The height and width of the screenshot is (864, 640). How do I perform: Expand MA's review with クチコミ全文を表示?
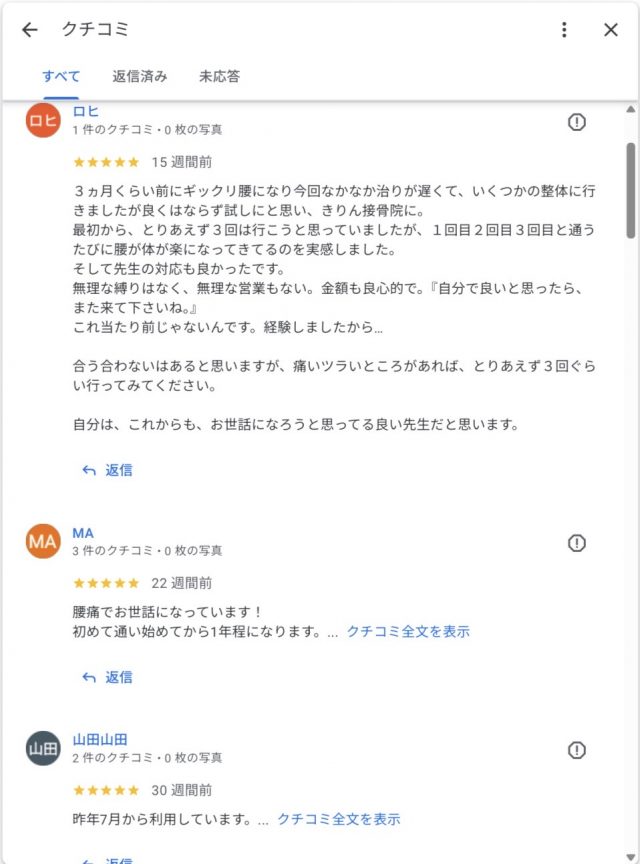pos(409,631)
